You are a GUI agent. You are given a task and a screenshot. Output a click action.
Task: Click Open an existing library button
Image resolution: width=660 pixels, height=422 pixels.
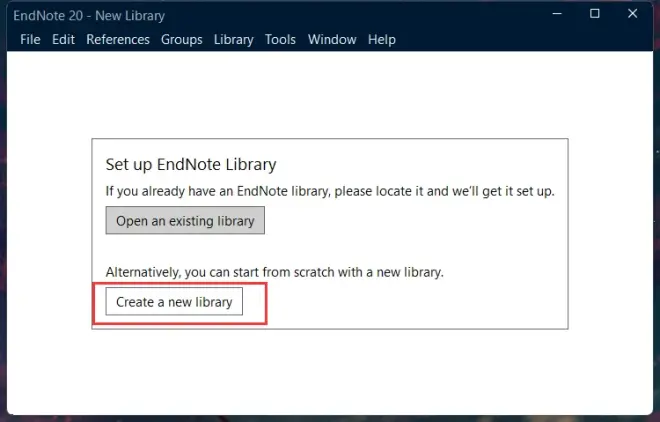pos(185,220)
